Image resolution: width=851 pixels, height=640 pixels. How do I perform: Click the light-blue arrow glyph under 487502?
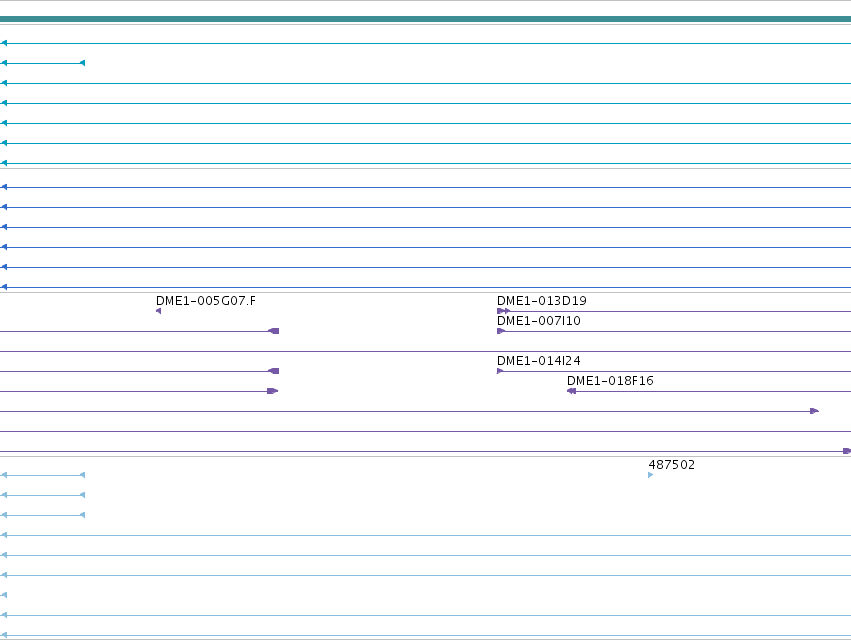[651, 475]
